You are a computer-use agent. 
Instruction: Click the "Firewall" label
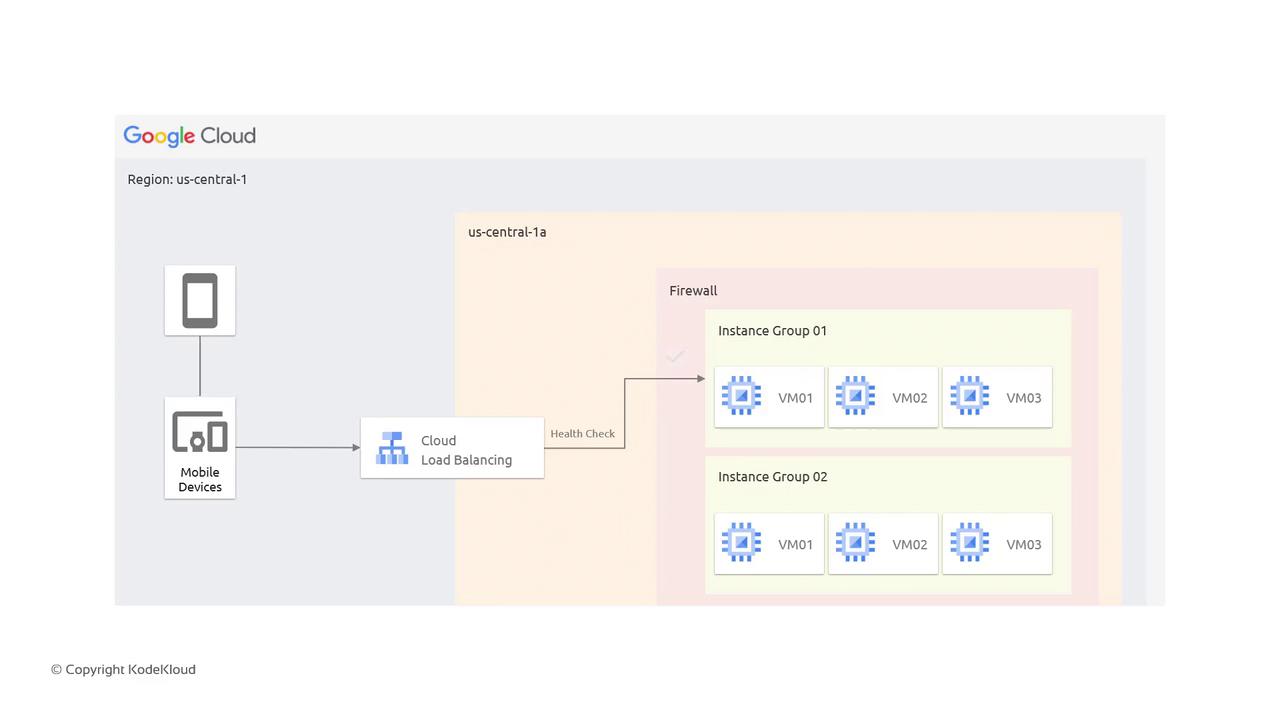693,291
